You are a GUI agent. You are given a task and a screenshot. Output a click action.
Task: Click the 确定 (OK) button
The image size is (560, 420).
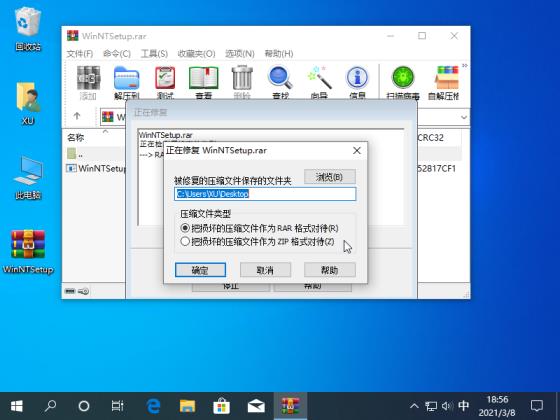click(x=200, y=270)
